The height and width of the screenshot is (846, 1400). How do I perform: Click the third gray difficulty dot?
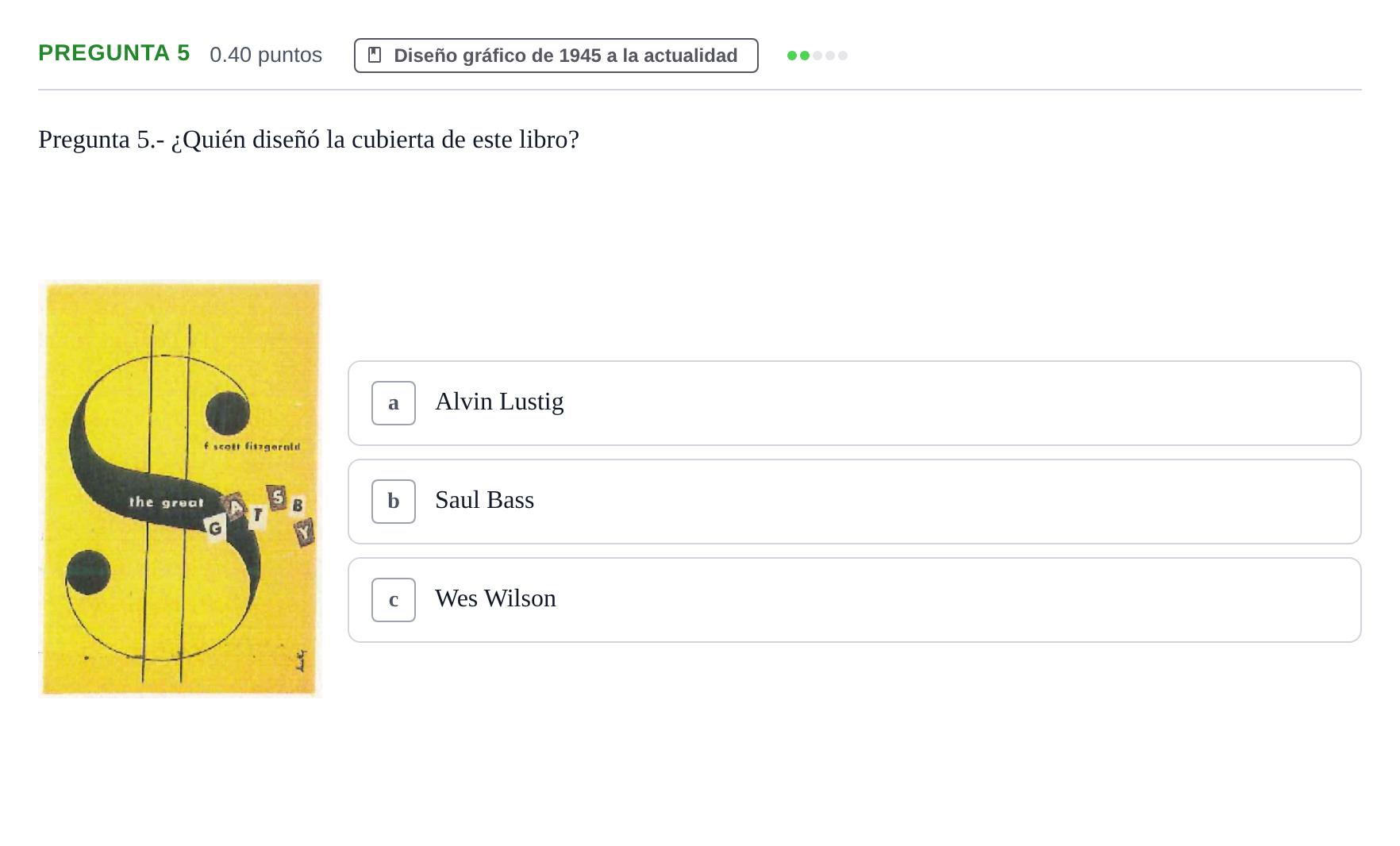(817, 56)
